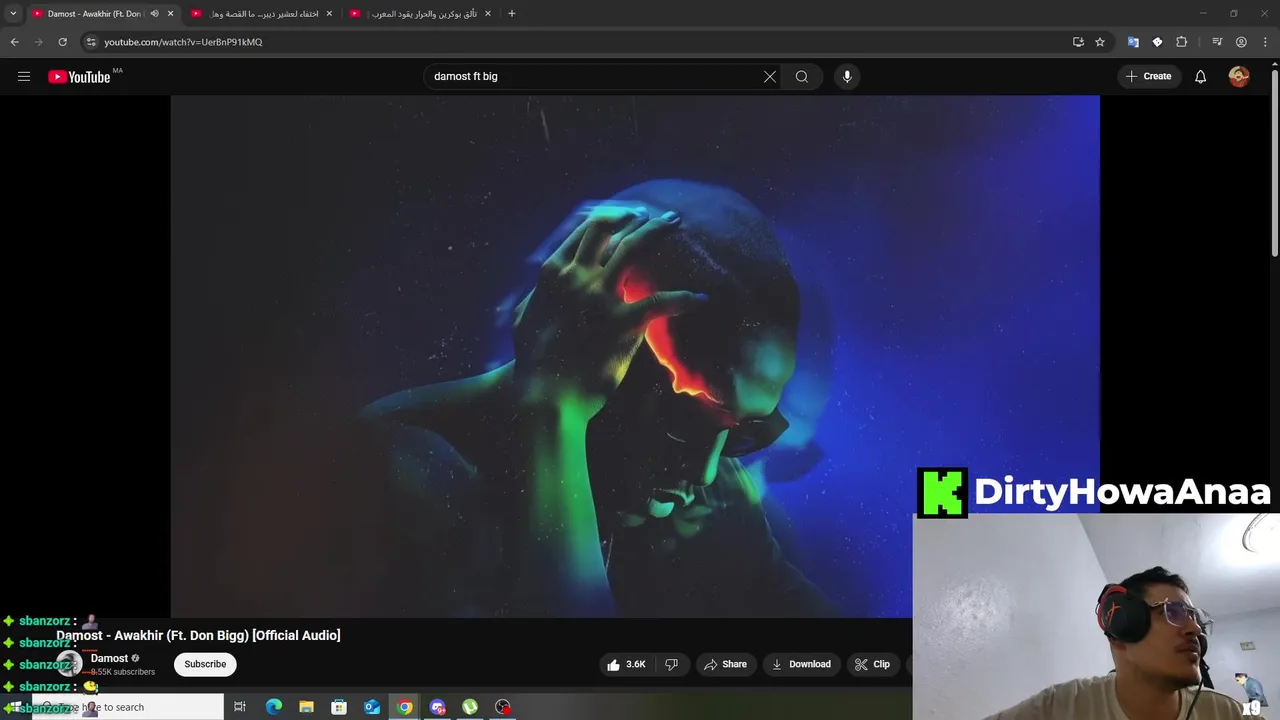
Task: Switch to the third YouTube tab
Action: point(423,14)
